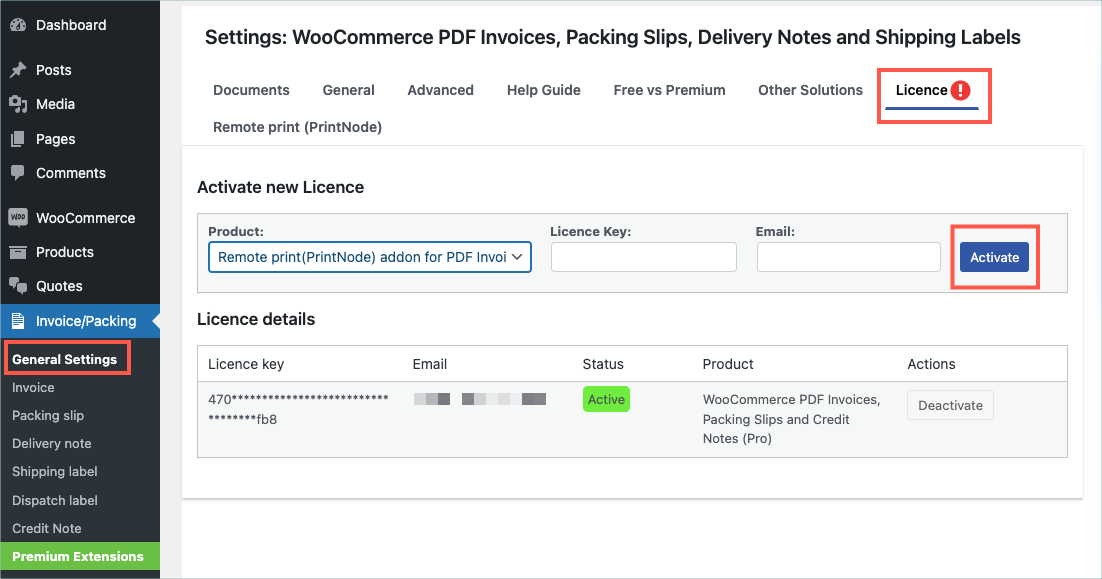1102x579 pixels.
Task: Open Dispatch label submenu link
Action: [55, 500]
